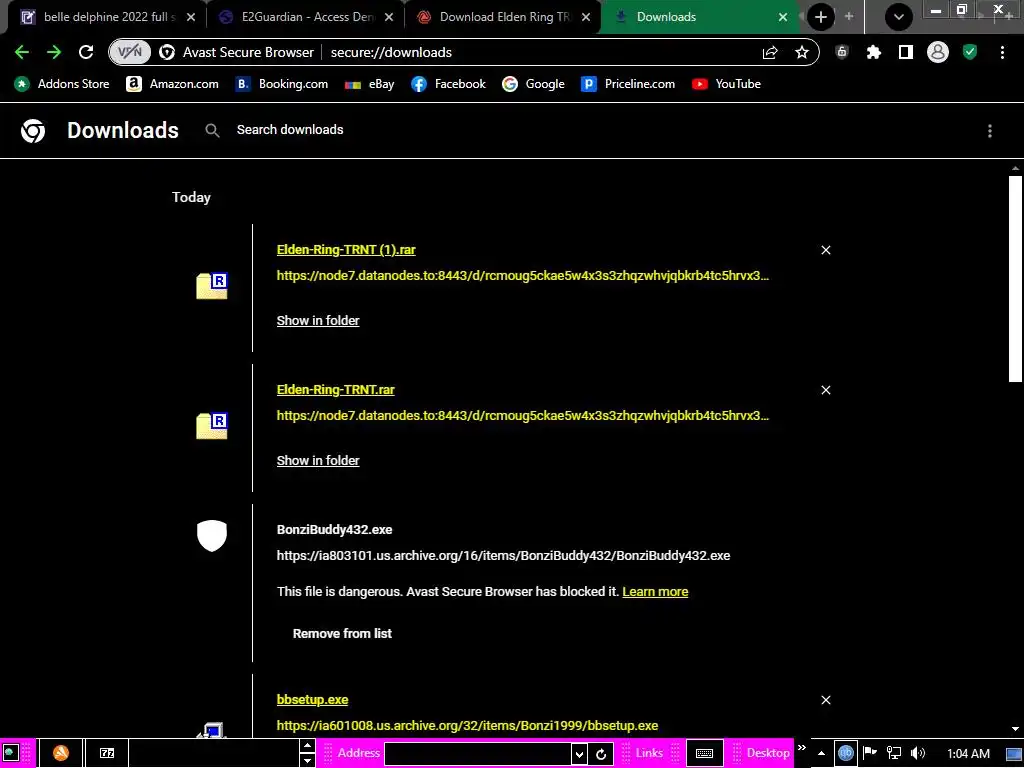Show hidden system tray icons
This screenshot has height=768, width=1024.
click(x=821, y=754)
